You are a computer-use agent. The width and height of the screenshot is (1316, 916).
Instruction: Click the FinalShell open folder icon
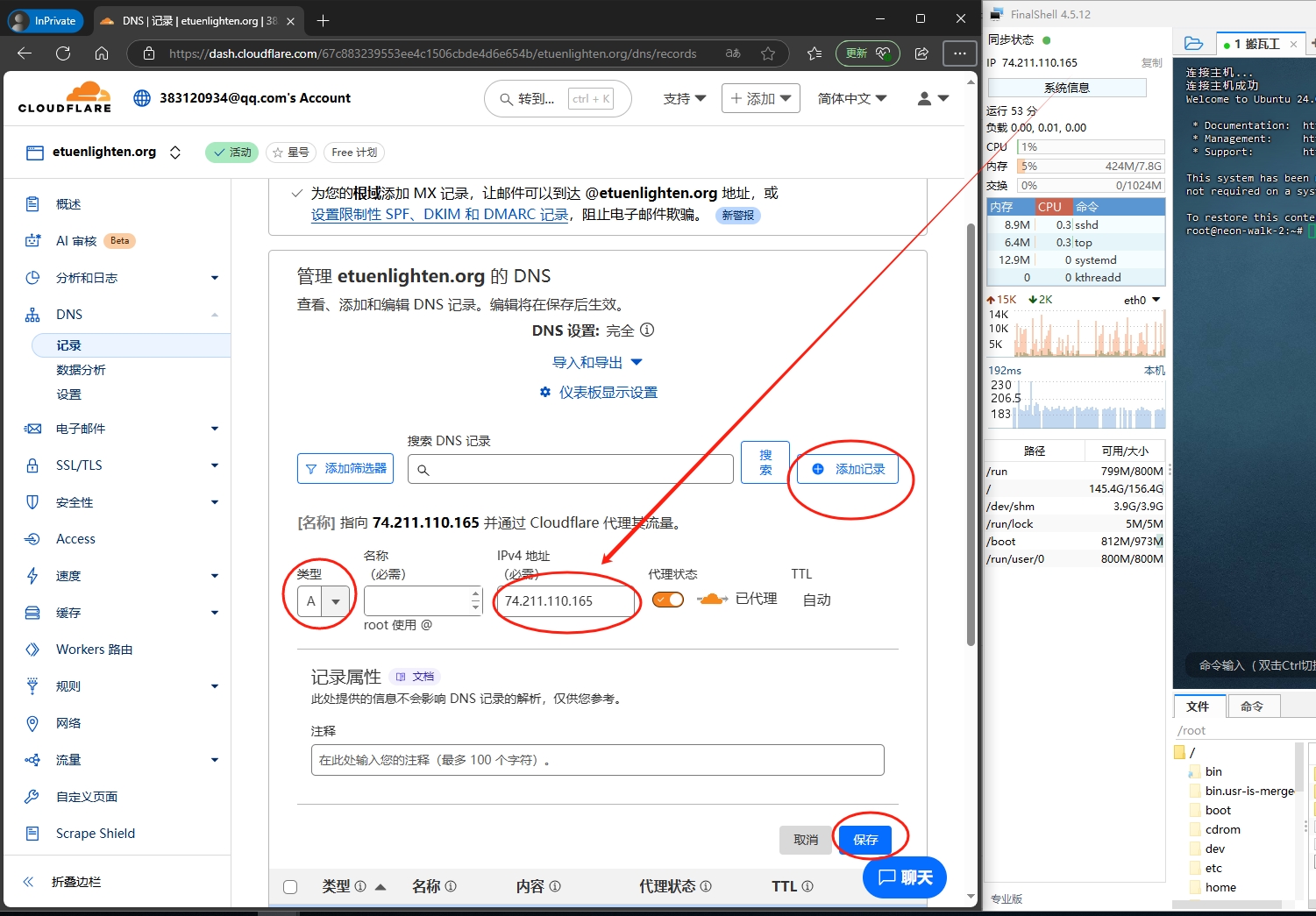coord(1193,43)
